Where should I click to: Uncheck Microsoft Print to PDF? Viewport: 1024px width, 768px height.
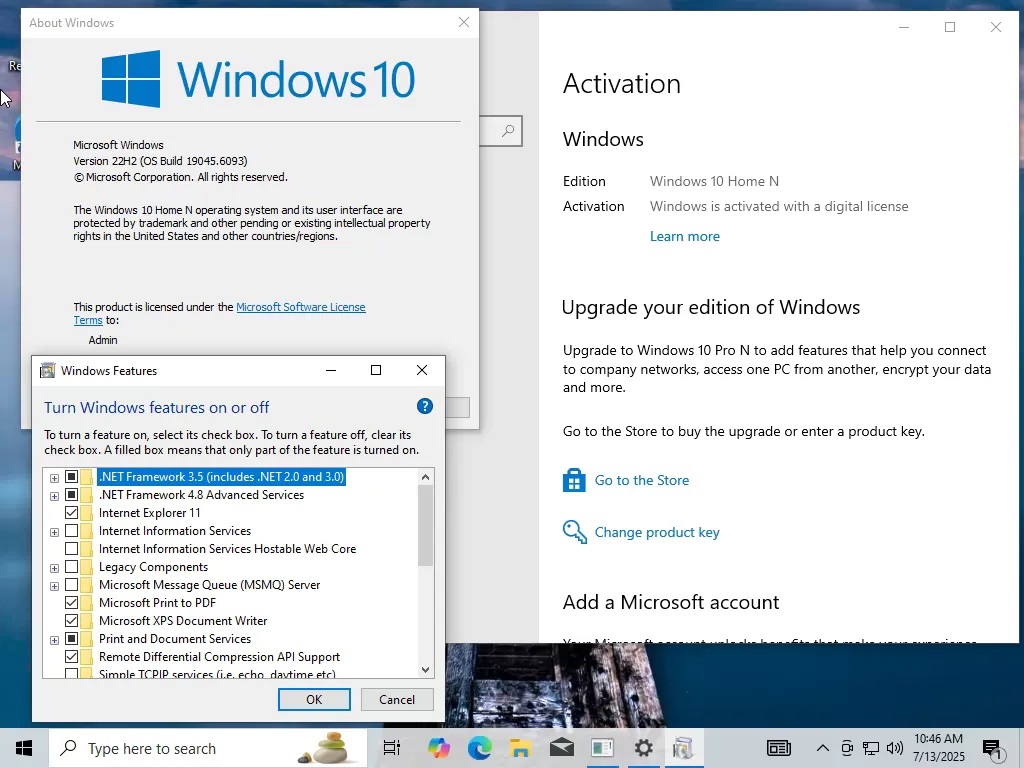click(x=71, y=603)
